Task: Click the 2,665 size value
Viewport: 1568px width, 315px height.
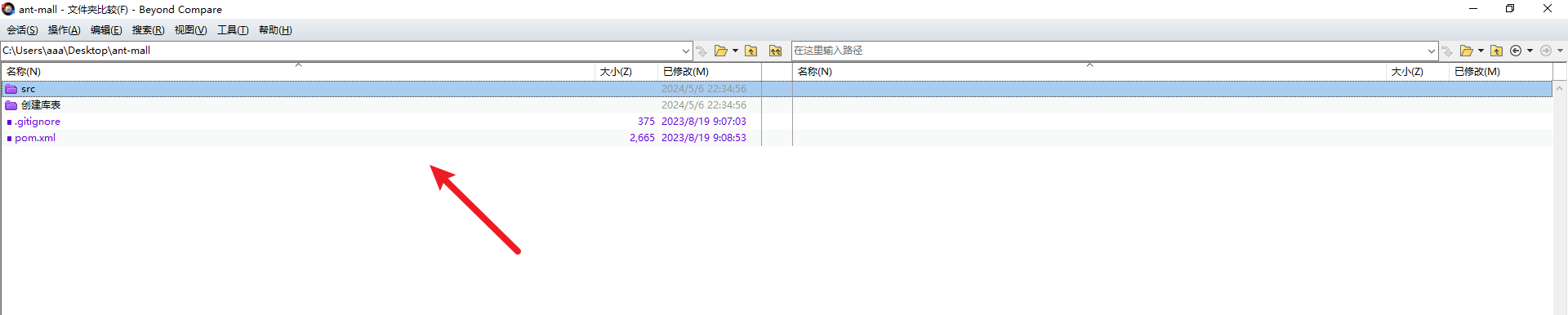Action: pos(642,138)
